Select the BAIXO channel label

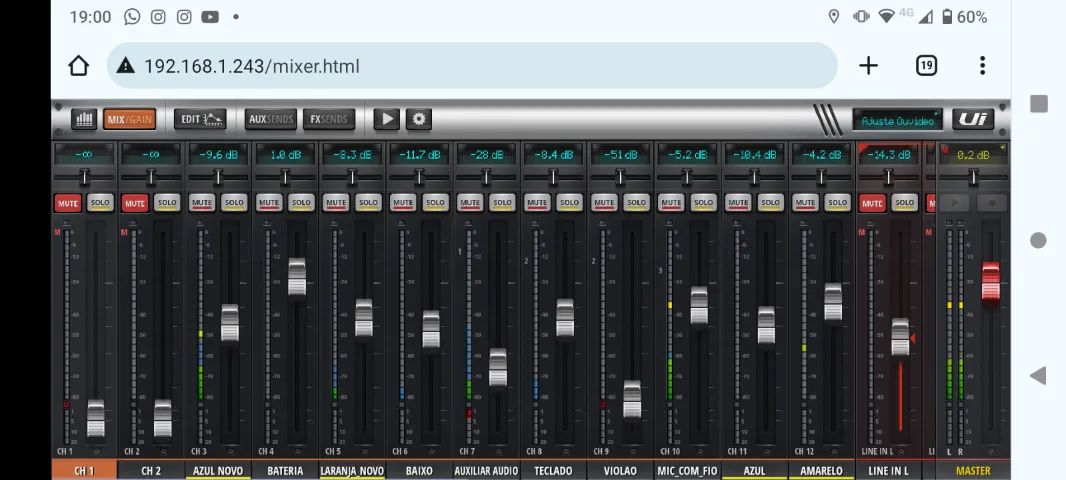[x=419, y=470]
